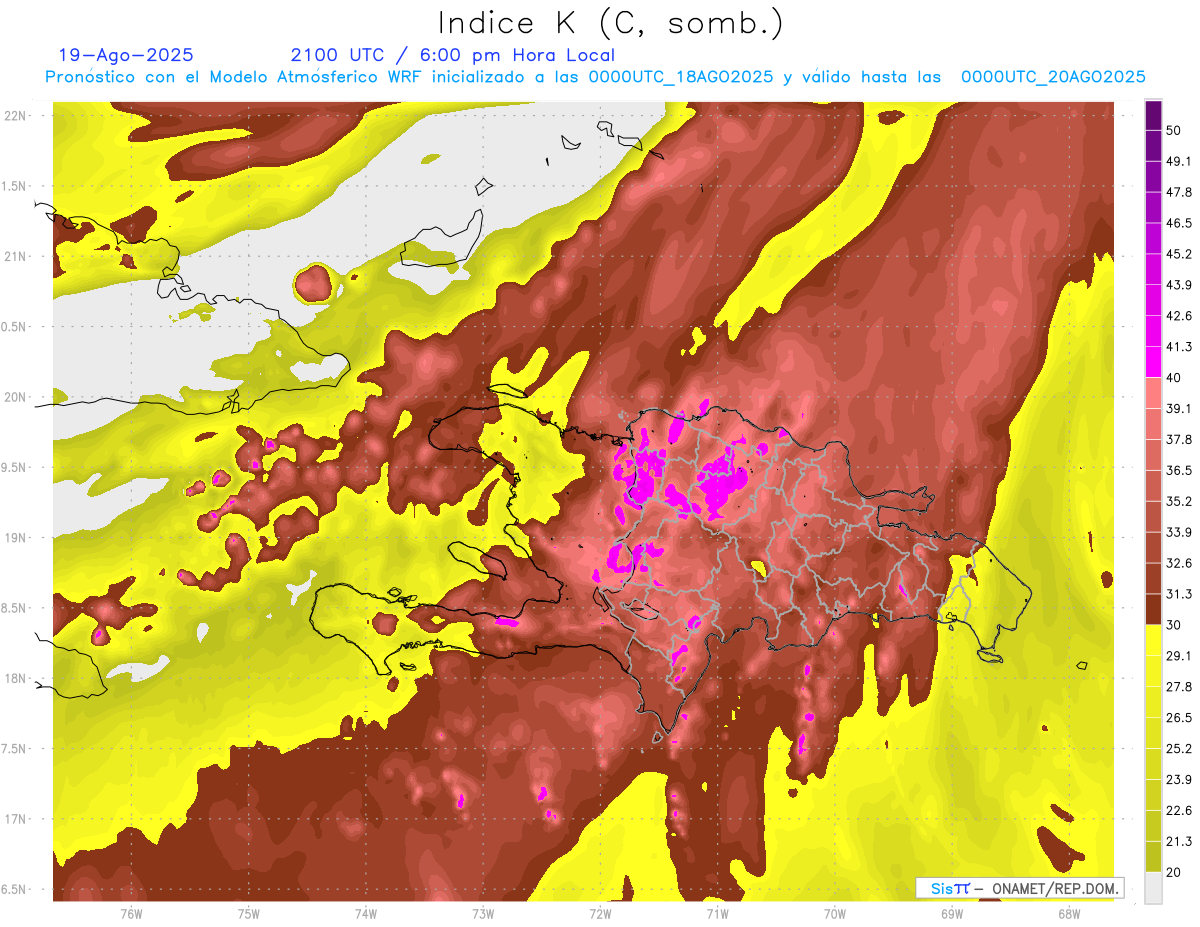Pick the dark purple legend swatch above 50
The height and width of the screenshot is (927, 1200).
point(1153,115)
